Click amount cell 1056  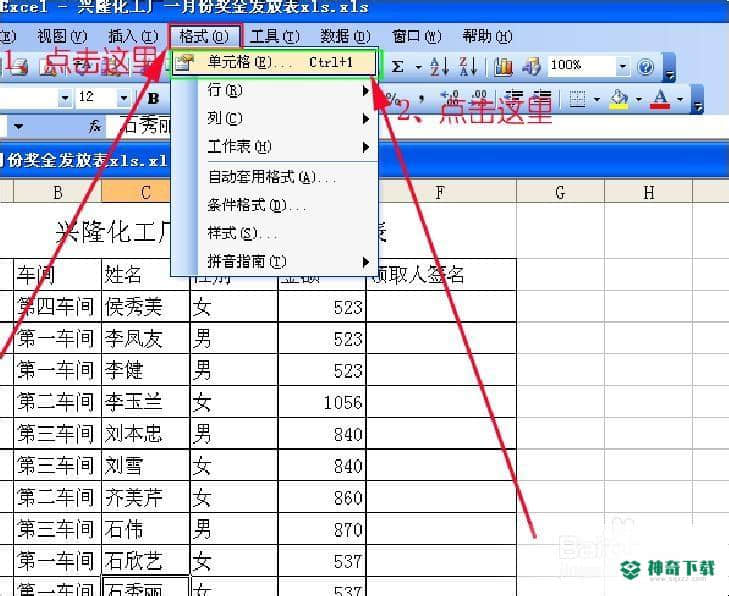[322, 402]
